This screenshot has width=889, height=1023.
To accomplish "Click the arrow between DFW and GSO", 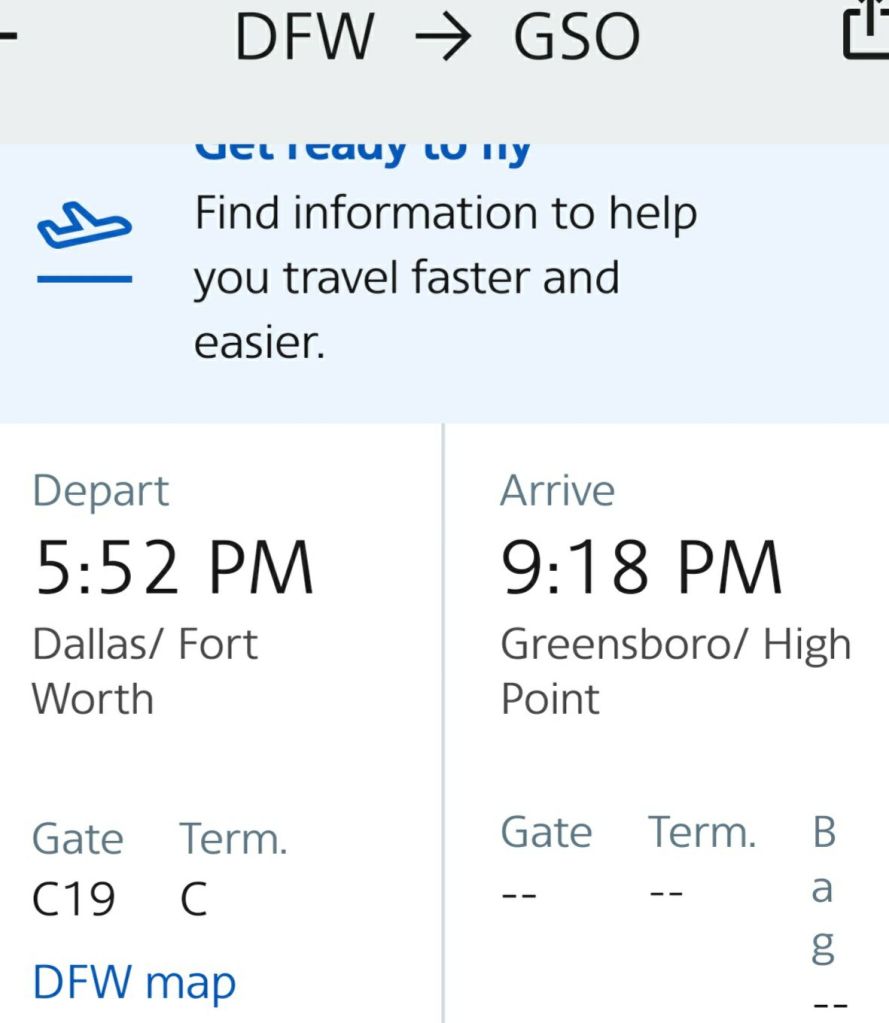I will click(x=444, y=38).
